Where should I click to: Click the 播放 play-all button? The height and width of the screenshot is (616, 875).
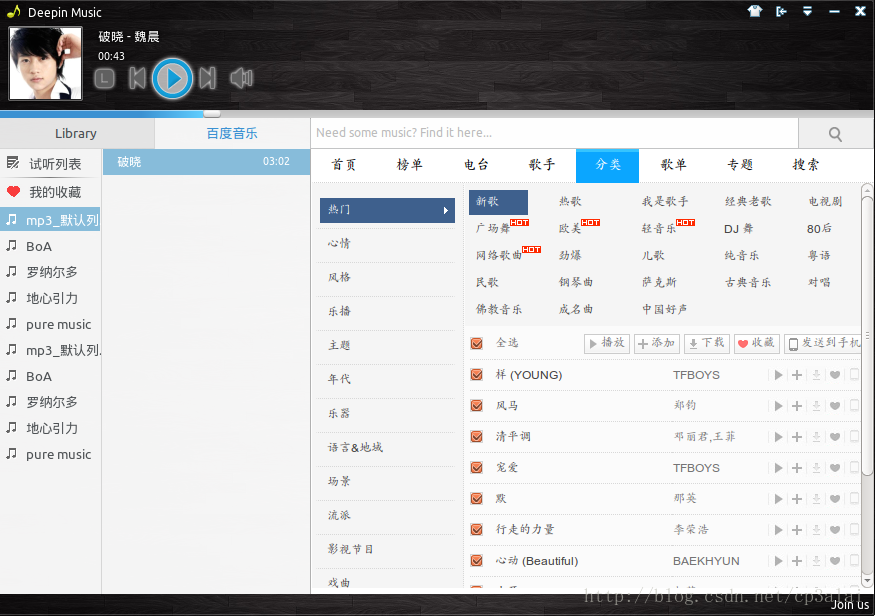click(607, 343)
